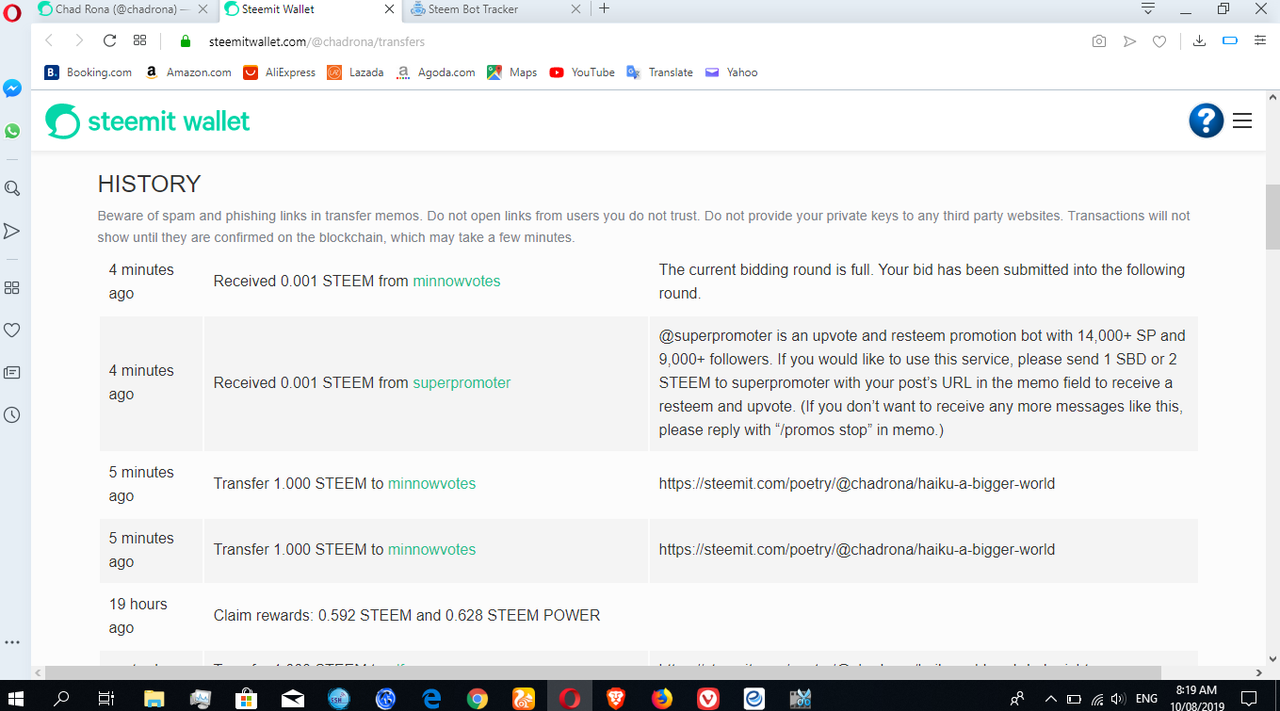Open Messenger in the Opera sidebar
The height and width of the screenshot is (711, 1280).
click(x=12, y=89)
